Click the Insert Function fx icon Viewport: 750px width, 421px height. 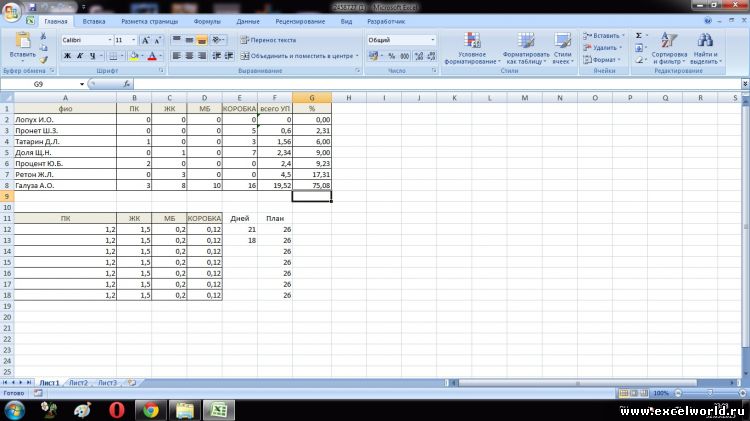(127, 85)
